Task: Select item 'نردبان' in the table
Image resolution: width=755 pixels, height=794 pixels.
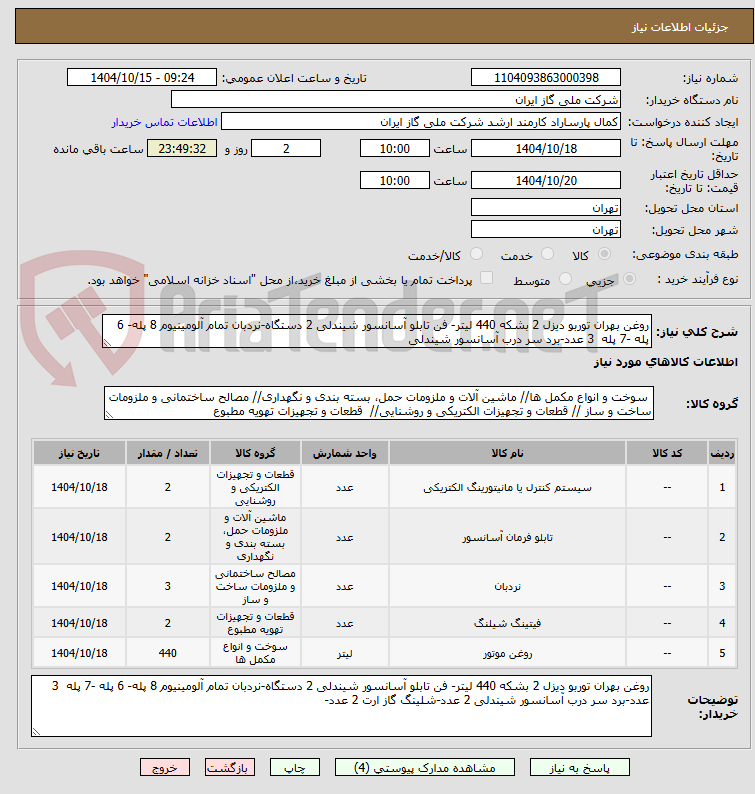Action: click(x=507, y=586)
